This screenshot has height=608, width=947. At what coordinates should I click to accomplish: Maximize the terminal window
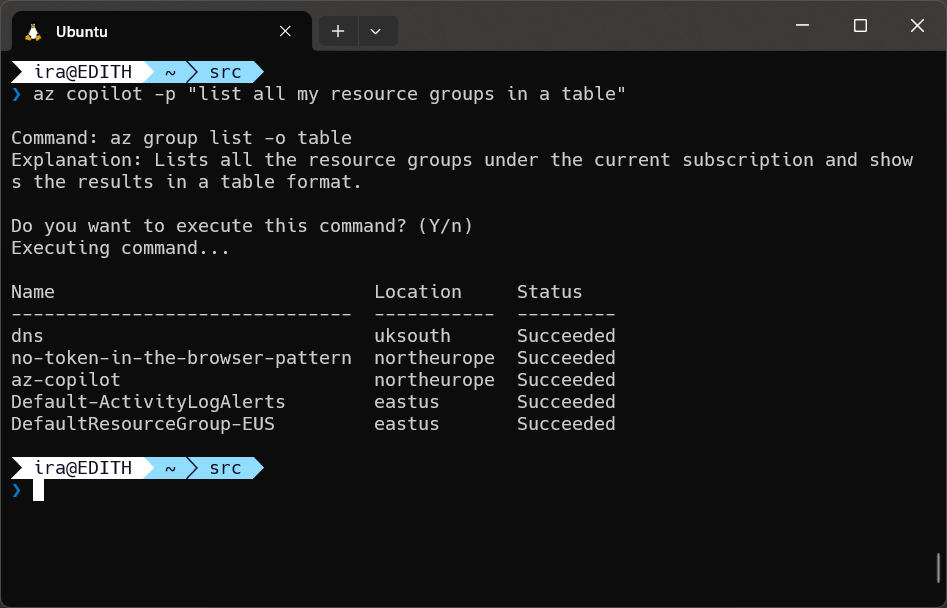click(860, 25)
